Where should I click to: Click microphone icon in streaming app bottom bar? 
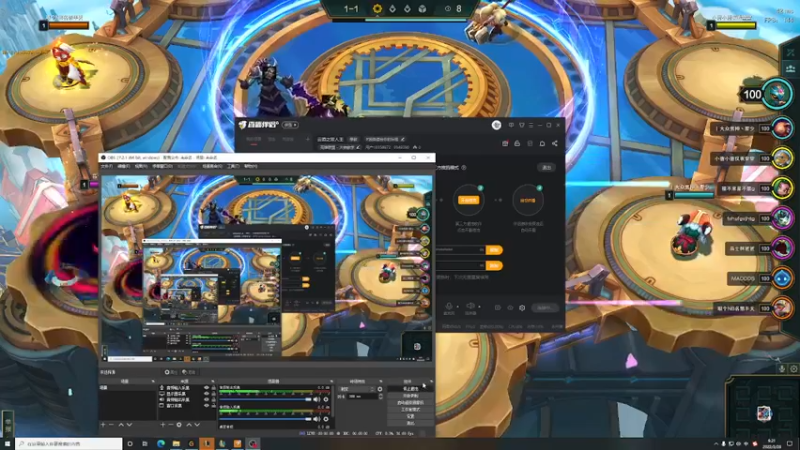(x=449, y=306)
